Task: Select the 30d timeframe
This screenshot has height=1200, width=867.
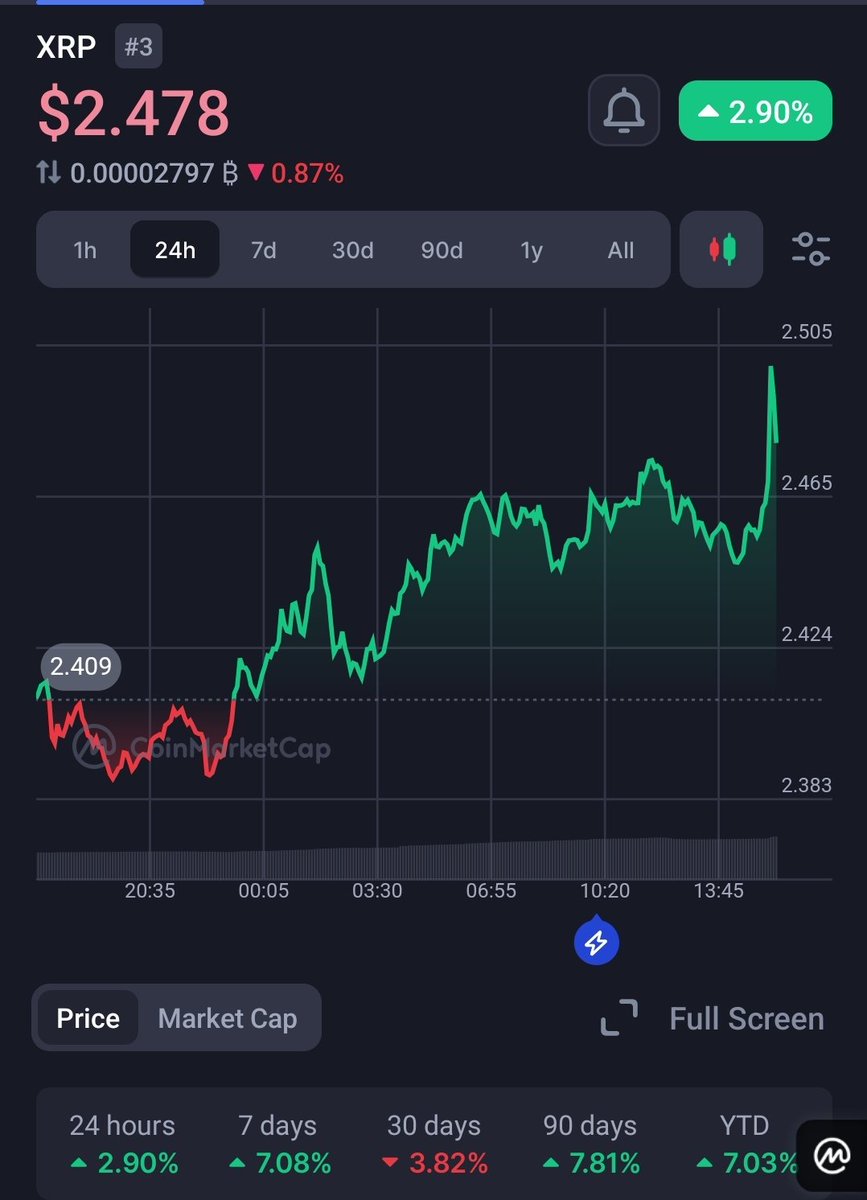Action: tap(352, 250)
